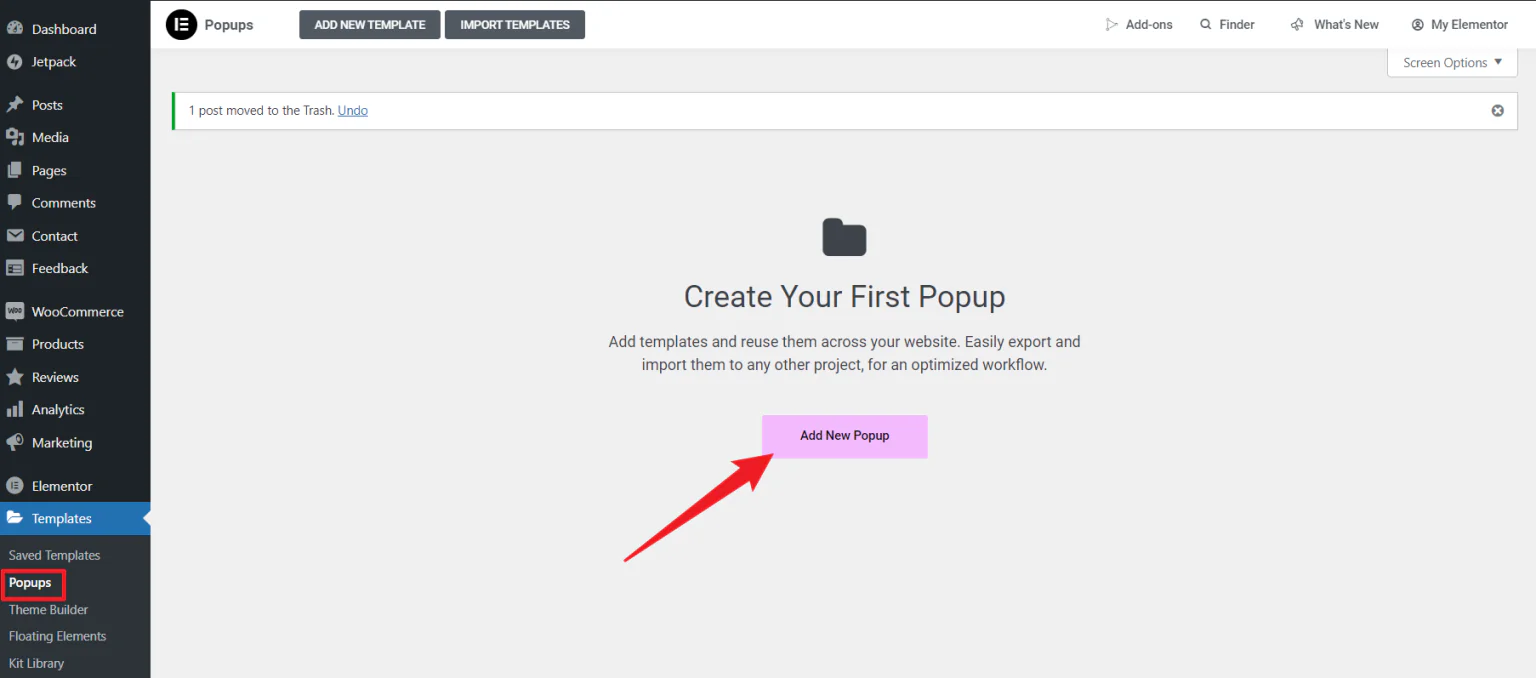Viewport: 1536px width, 678px height.
Task: Click the Elementor sidebar icon
Action: pos(15,486)
